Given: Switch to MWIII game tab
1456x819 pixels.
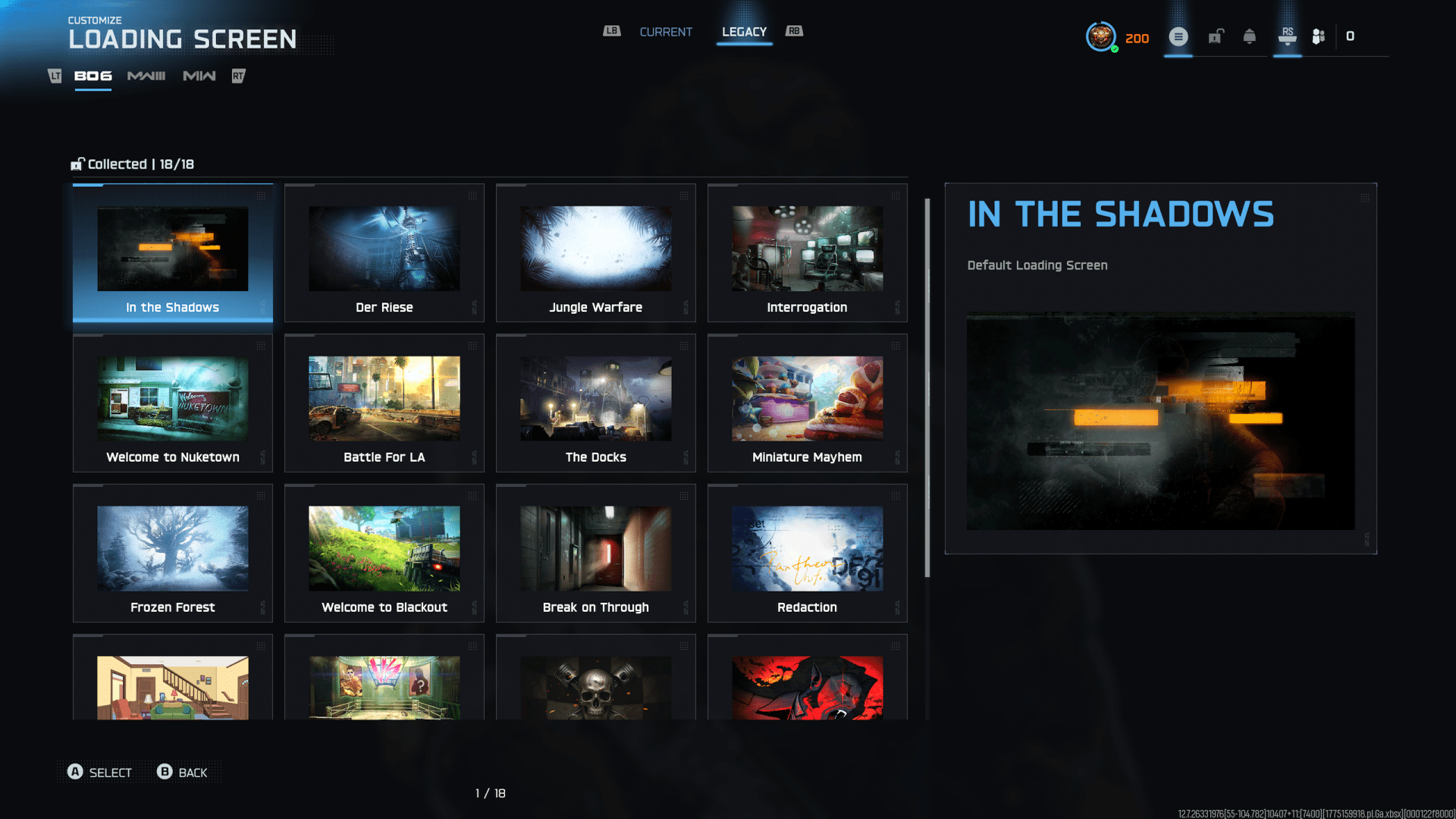Looking at the screenshot, I should [146, 76].
